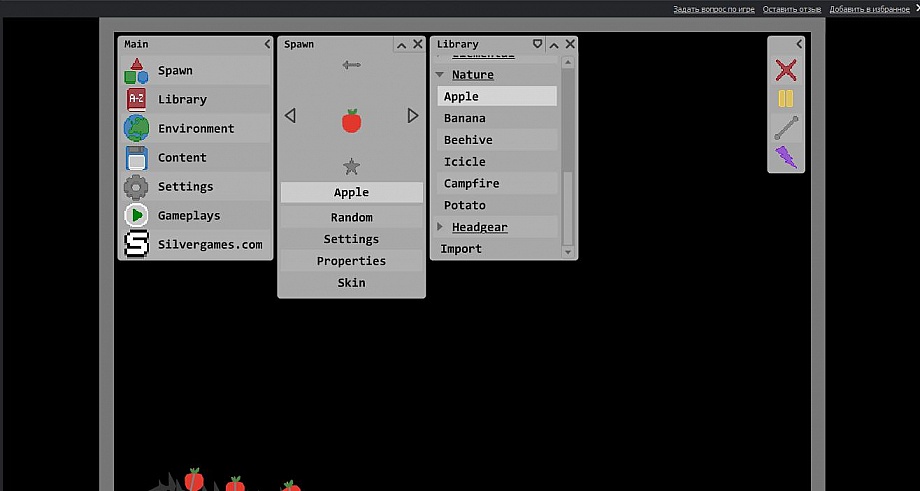Click Import in Library panel

tap(461, 249)
